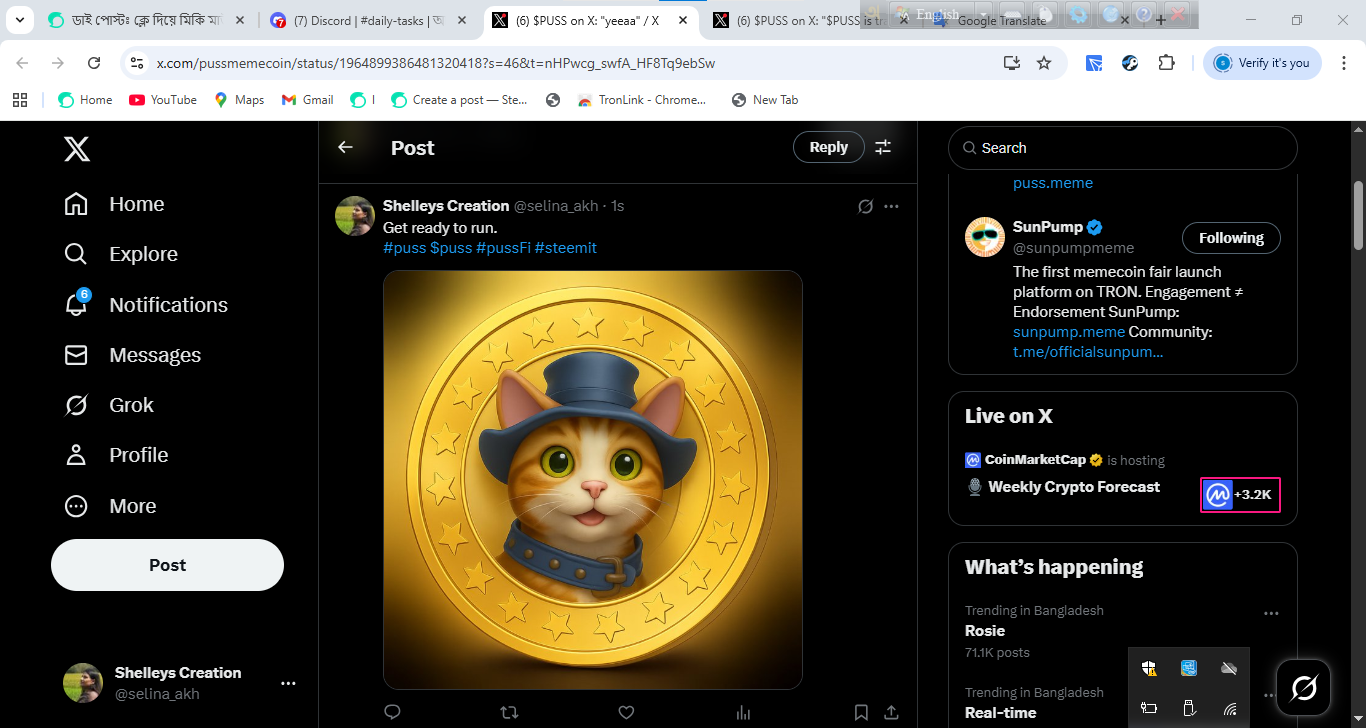
Task: Open the puss.meme link
Action: click(x=1053, y=183)
